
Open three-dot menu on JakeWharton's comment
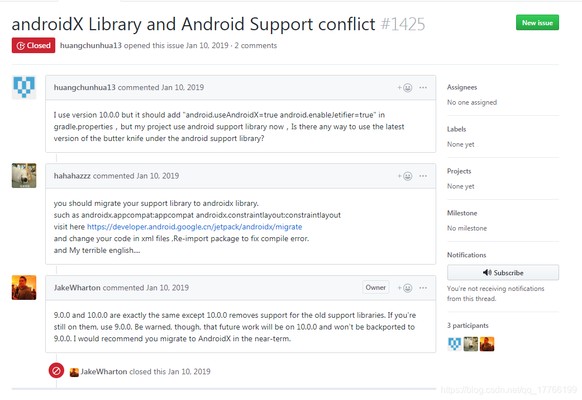pyautogui.click(x=423, y=288)
